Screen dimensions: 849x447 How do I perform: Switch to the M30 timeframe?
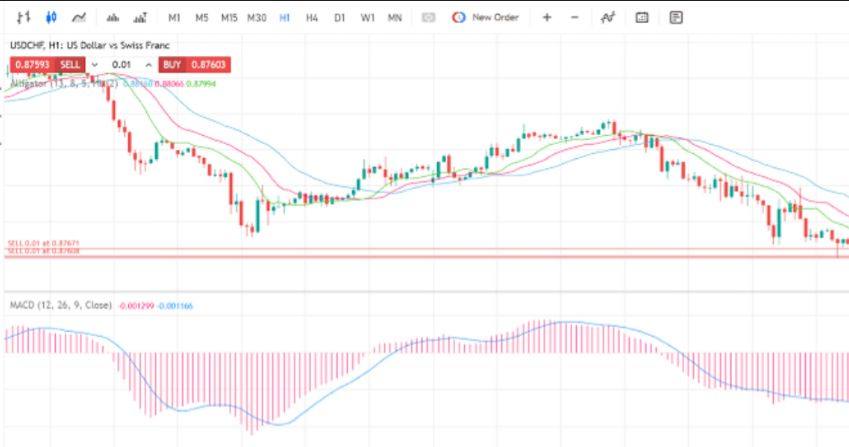point(257,18)
